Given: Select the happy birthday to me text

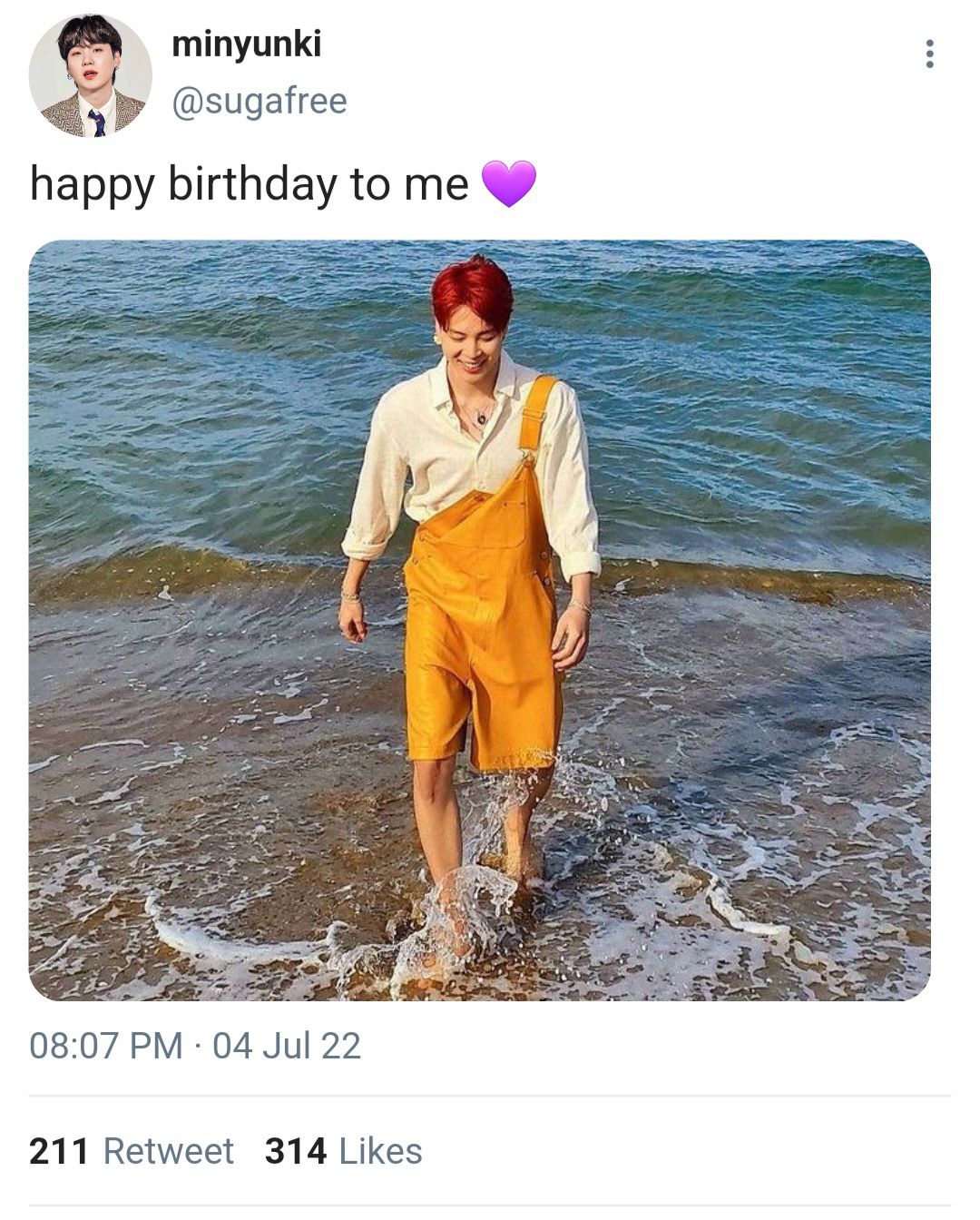Looking at the screenshot, I should point(250,184).
